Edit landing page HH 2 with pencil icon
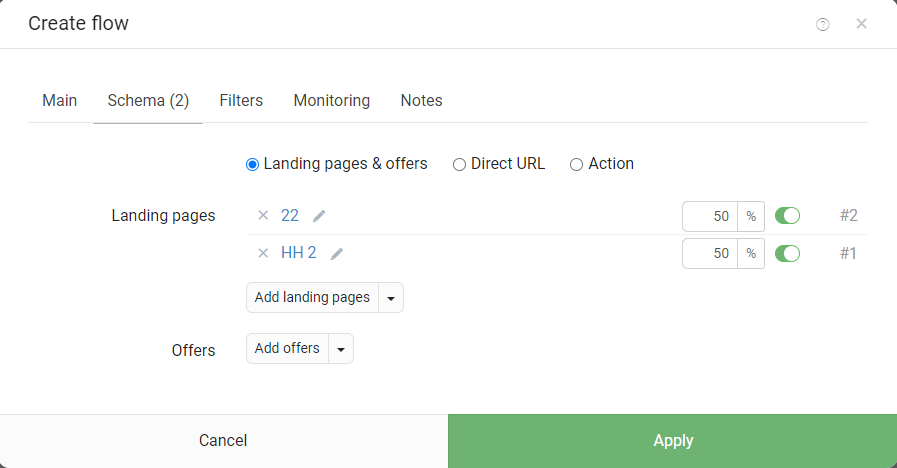 coord(337,253)
